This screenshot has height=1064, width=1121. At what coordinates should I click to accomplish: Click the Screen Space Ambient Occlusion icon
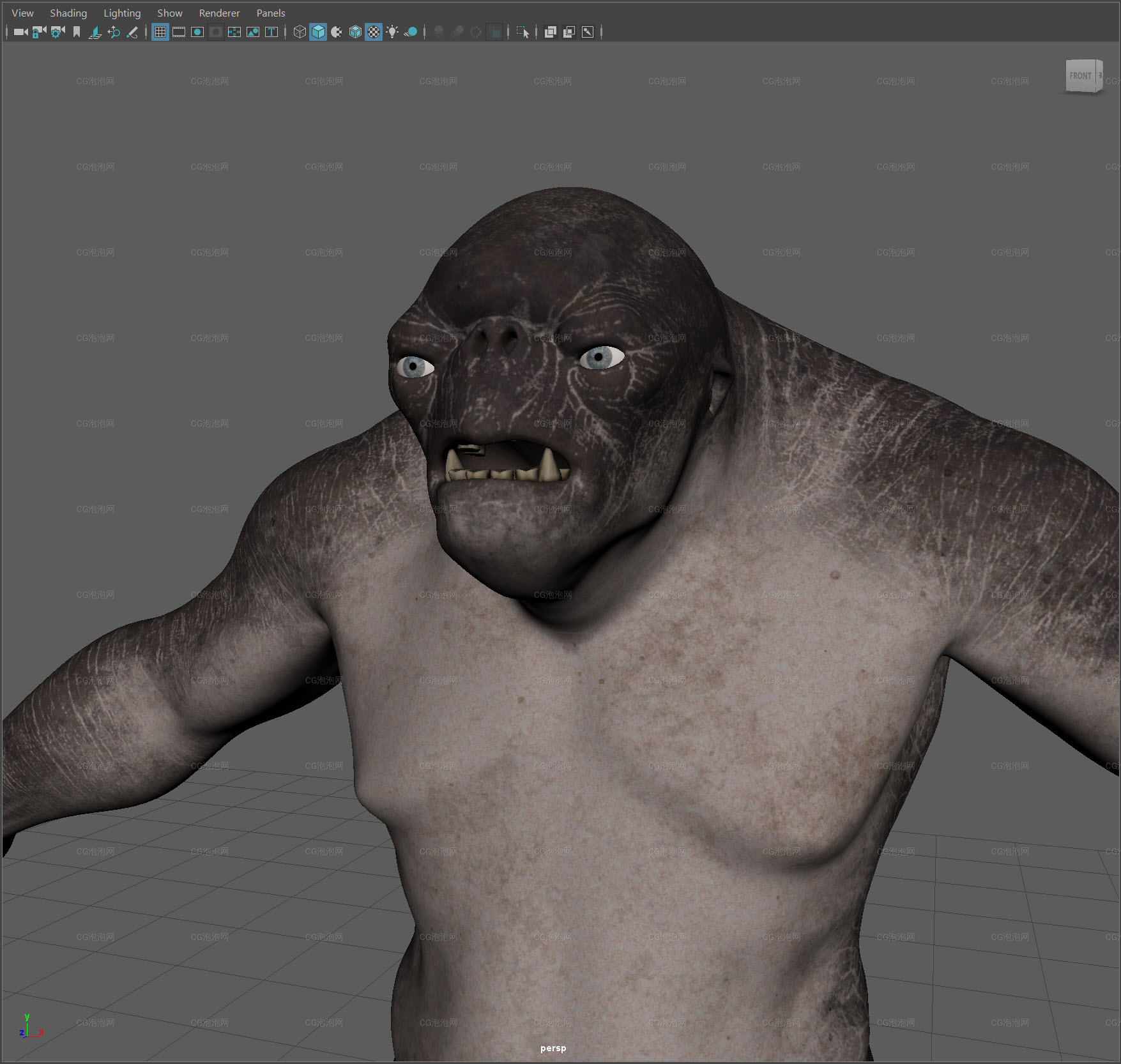coord(439,32)
